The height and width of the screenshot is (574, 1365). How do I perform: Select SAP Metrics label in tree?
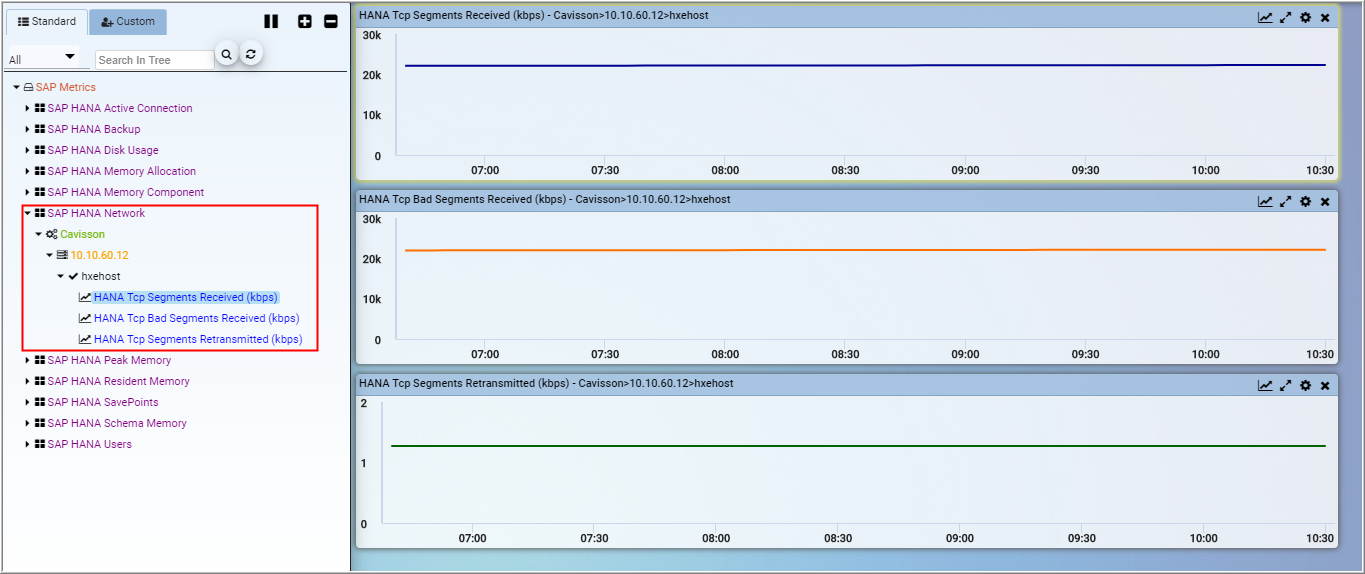pos(66,87)
